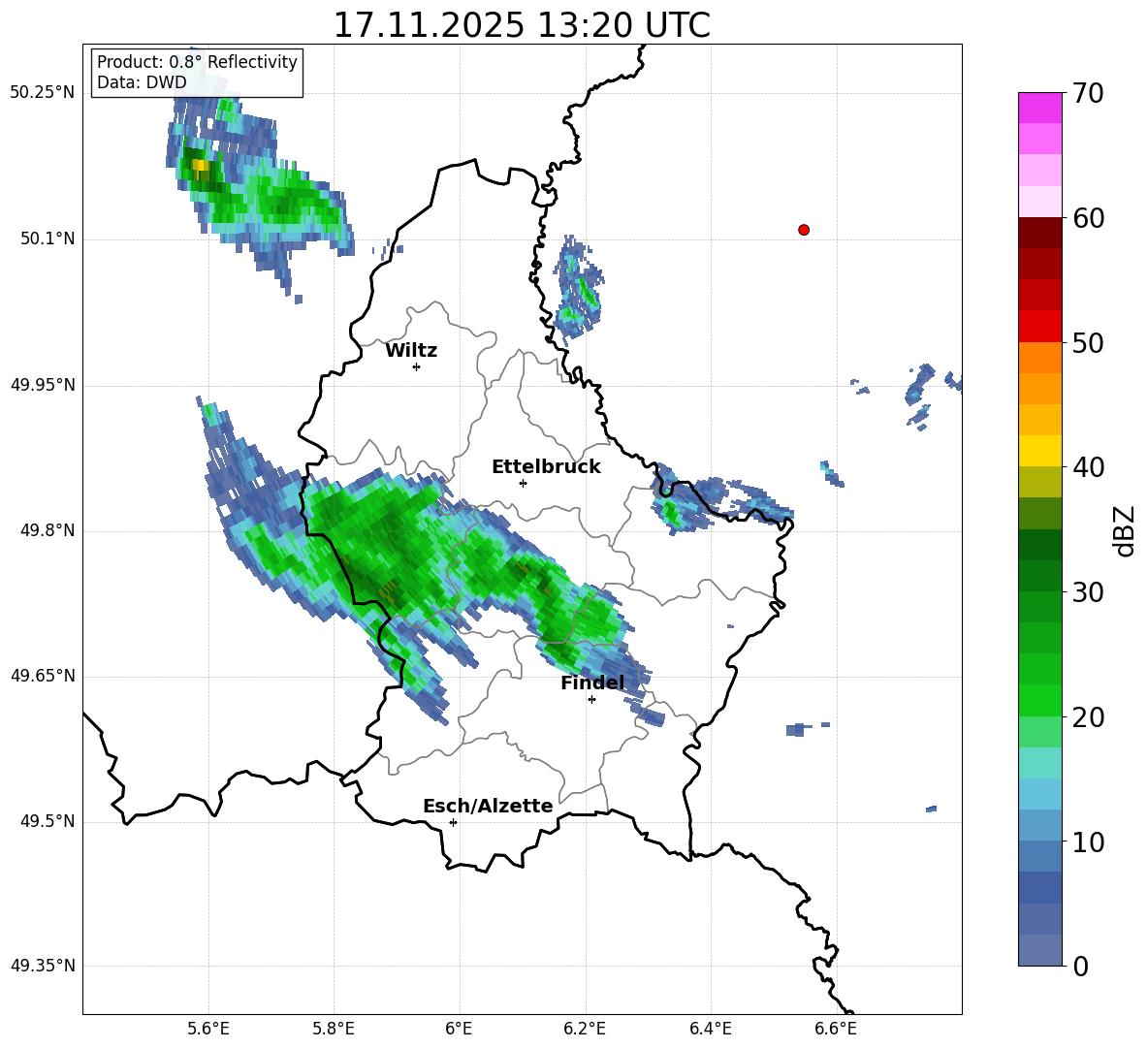
Task: Click the latitude label 49.35°N
Action: [43, 966]
